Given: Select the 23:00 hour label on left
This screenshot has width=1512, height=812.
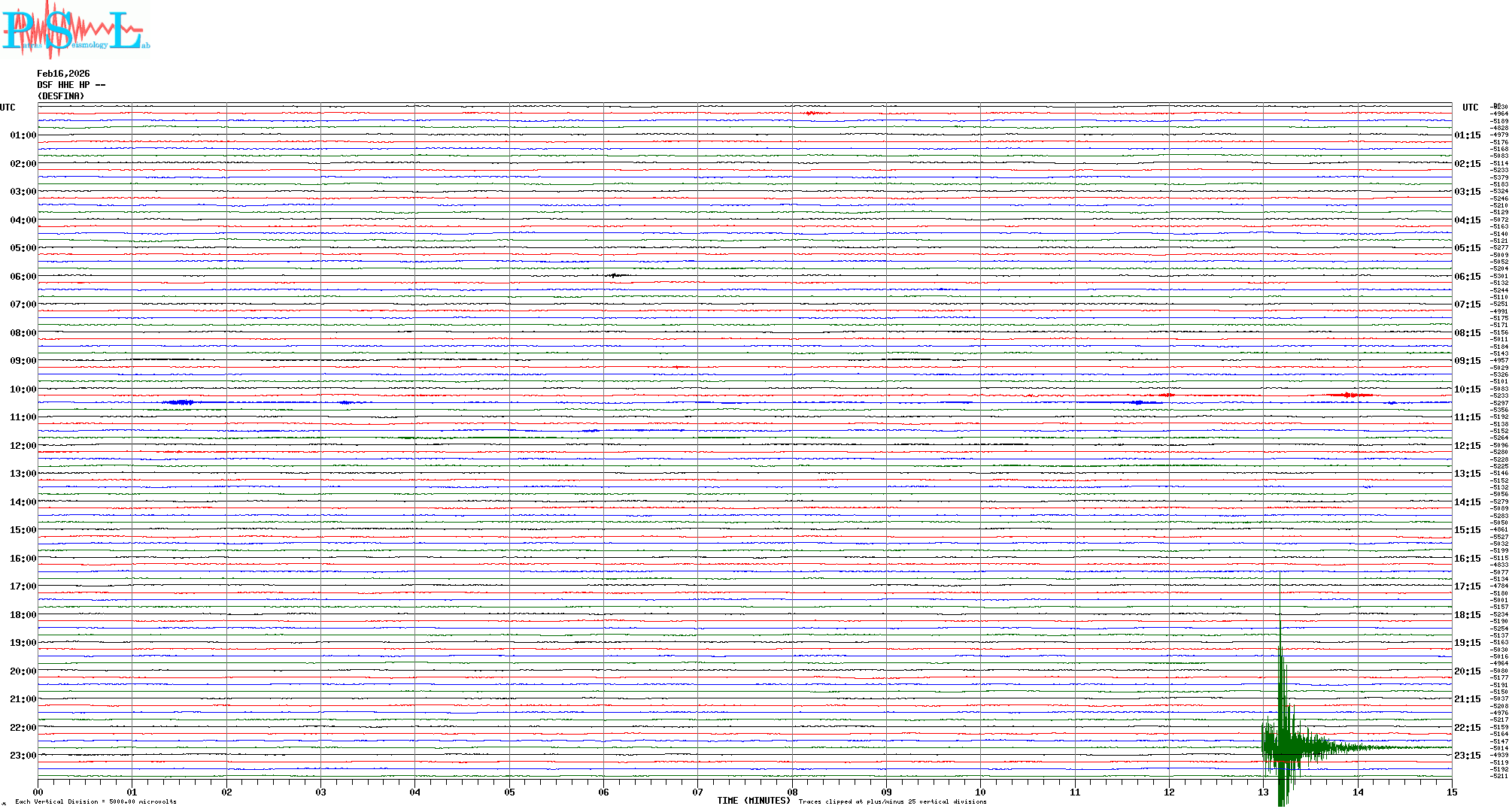Looking at the screenshot, I should [23, 756].
